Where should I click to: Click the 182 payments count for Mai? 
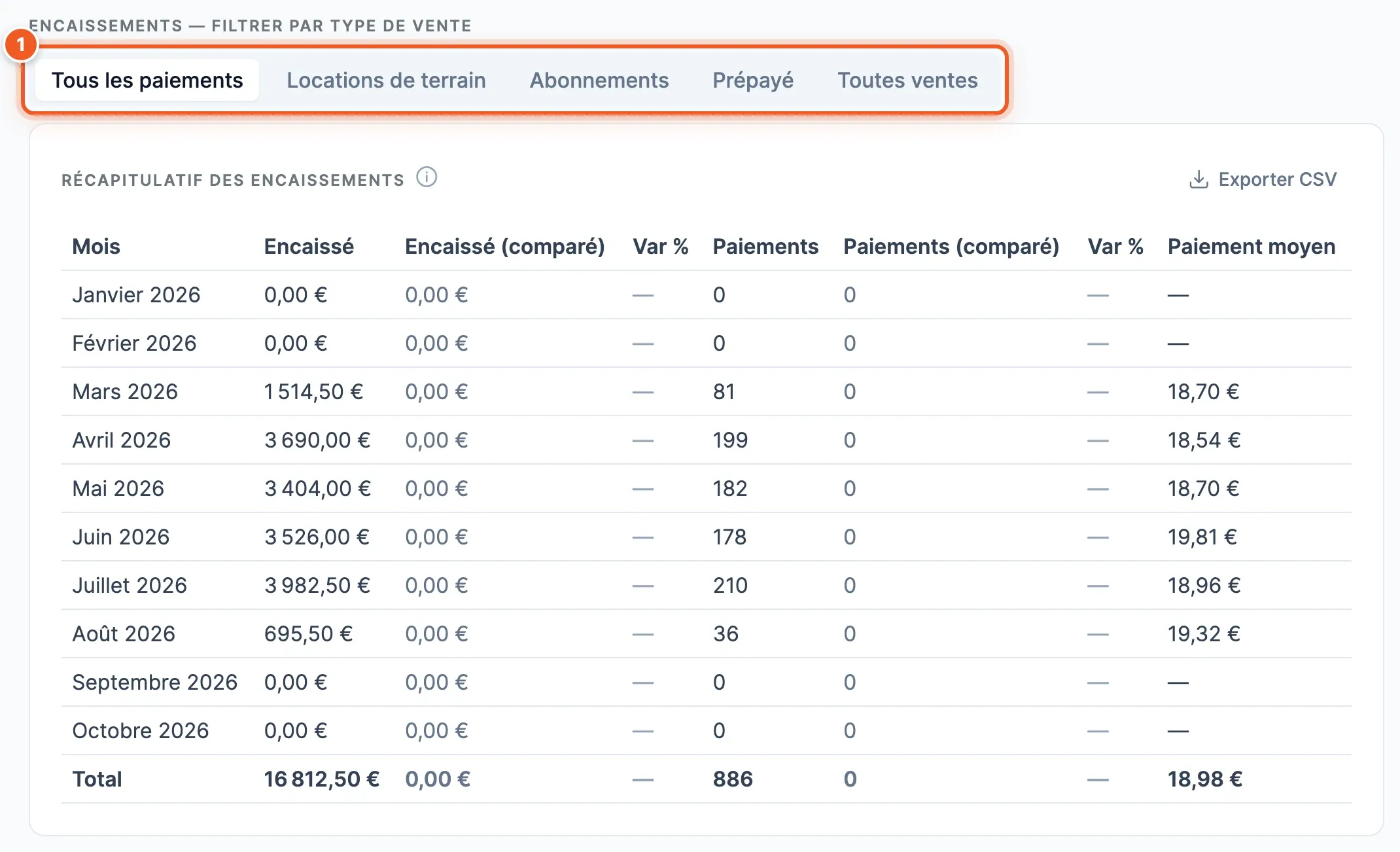tap(730, 488)
